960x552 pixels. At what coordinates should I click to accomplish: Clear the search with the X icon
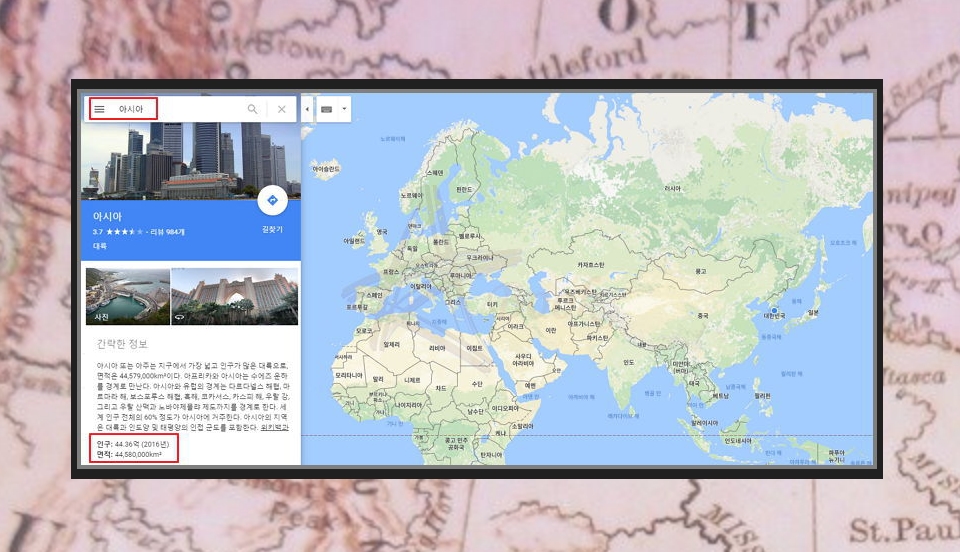[x=282, y=109]
